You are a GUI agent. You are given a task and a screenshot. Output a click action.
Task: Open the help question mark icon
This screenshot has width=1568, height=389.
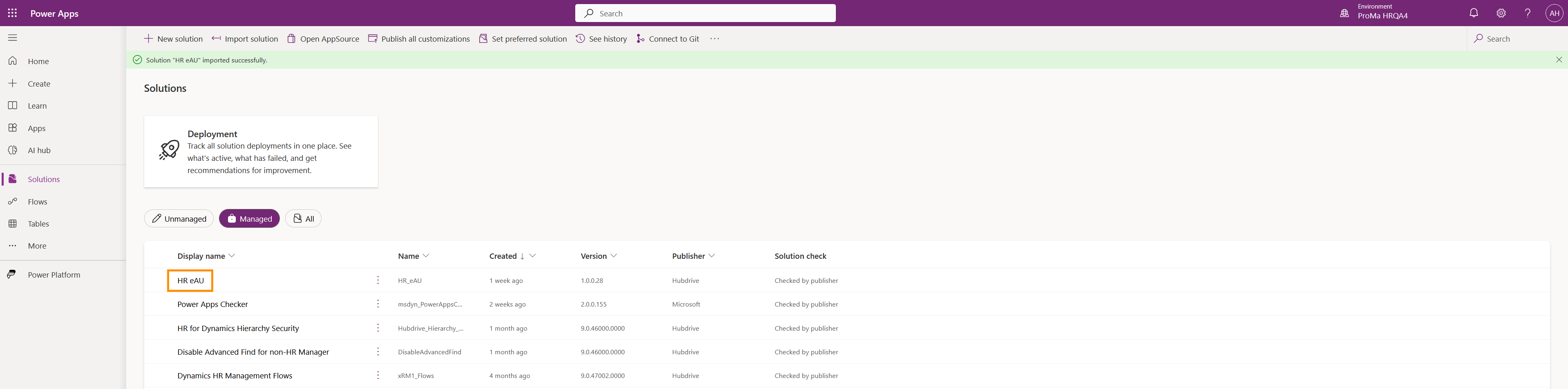pos(1528,13)
